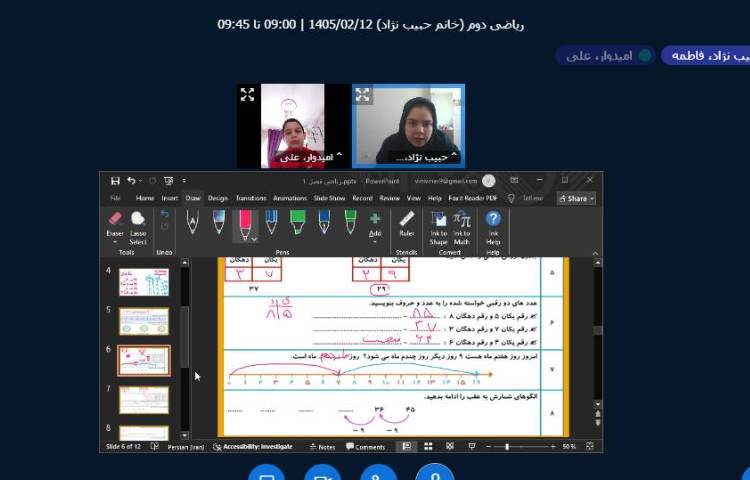This screenshot has width=750, height=480.
Task: Select slide 5 thumbnail
Action: pos(144,321)
